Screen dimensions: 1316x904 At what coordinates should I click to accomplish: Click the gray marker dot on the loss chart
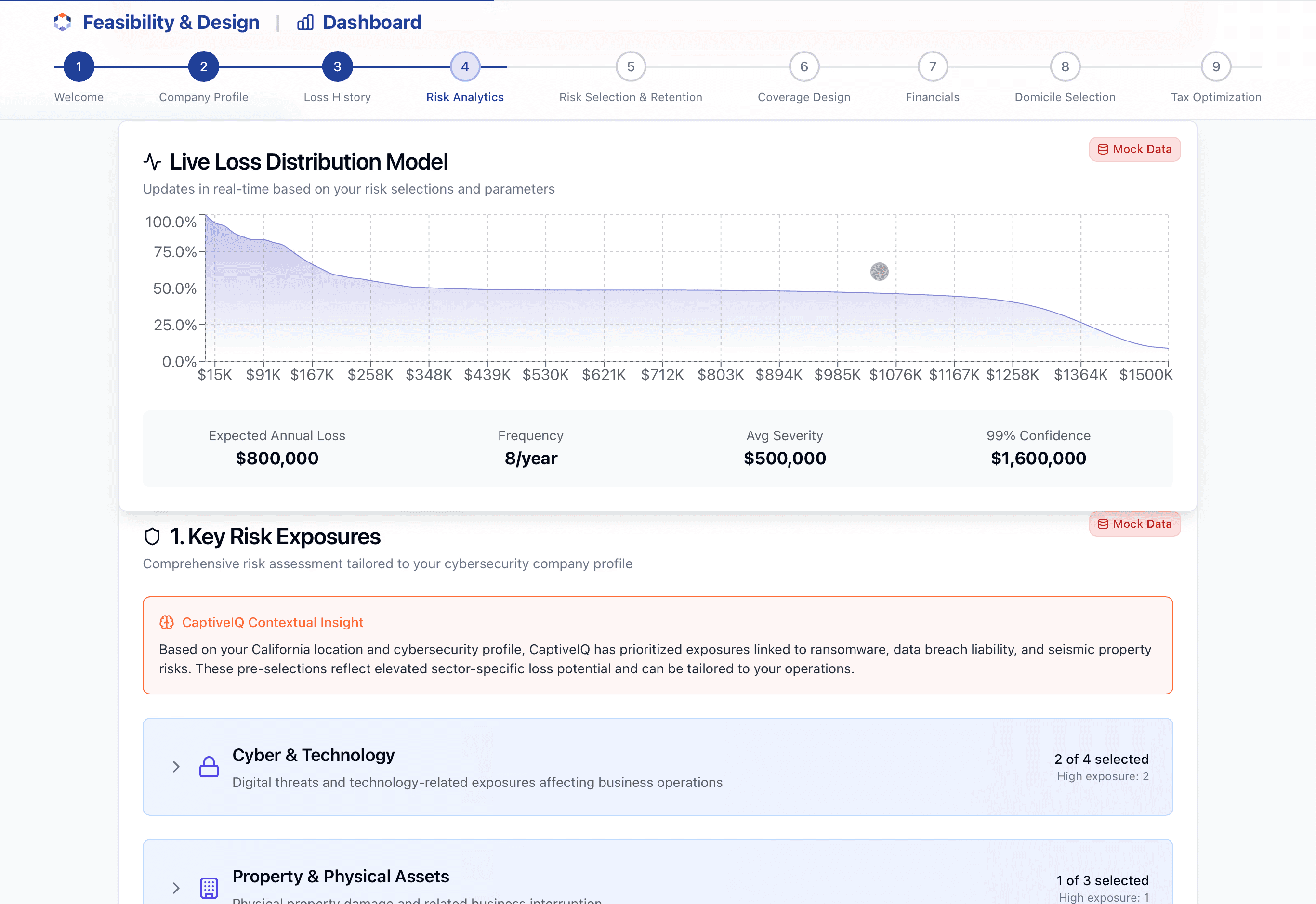879,272
